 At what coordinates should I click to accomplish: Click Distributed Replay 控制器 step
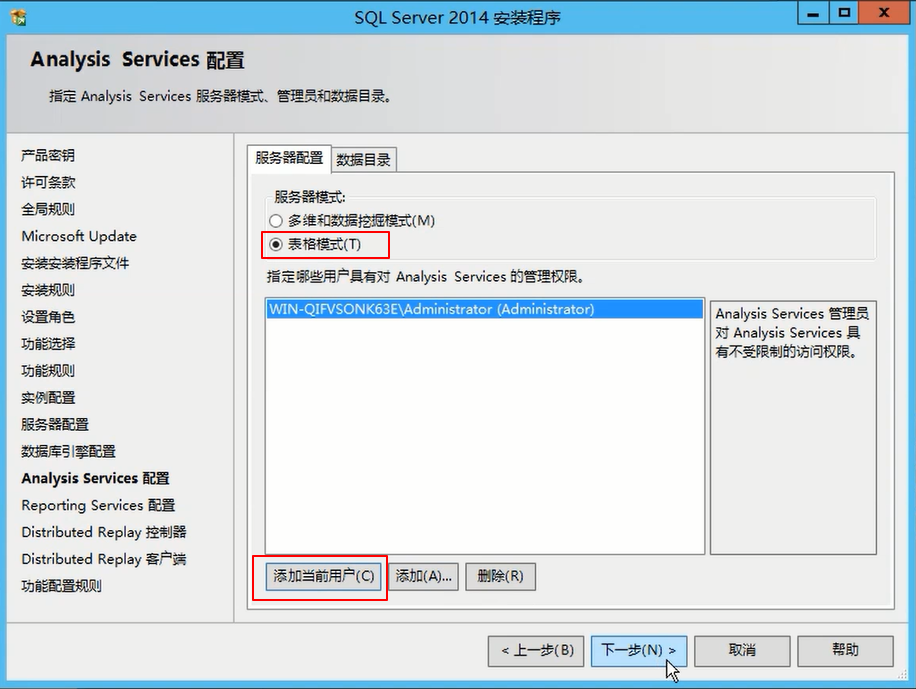[x=103, y=532]
